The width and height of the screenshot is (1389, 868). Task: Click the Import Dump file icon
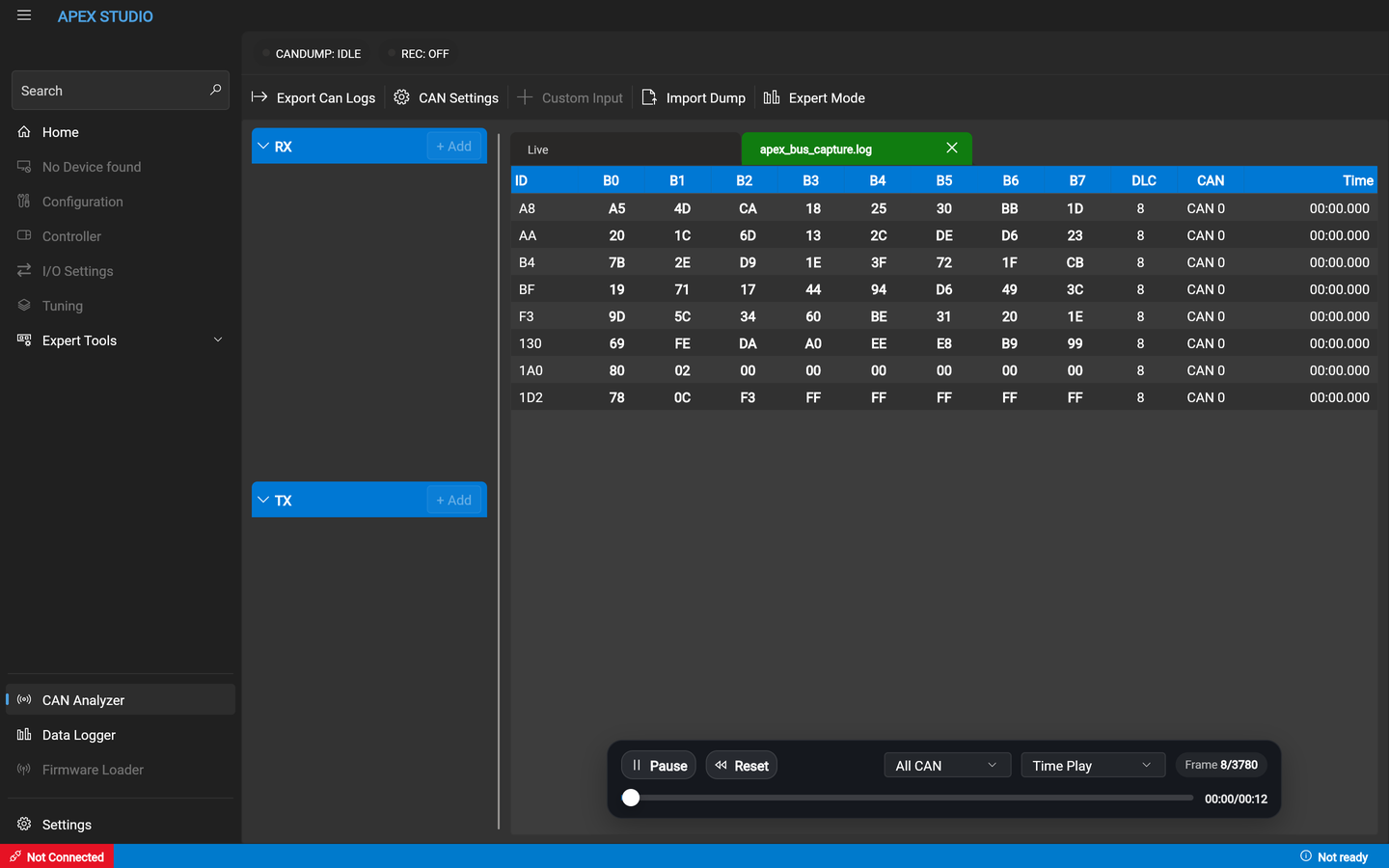click(649, 96)
